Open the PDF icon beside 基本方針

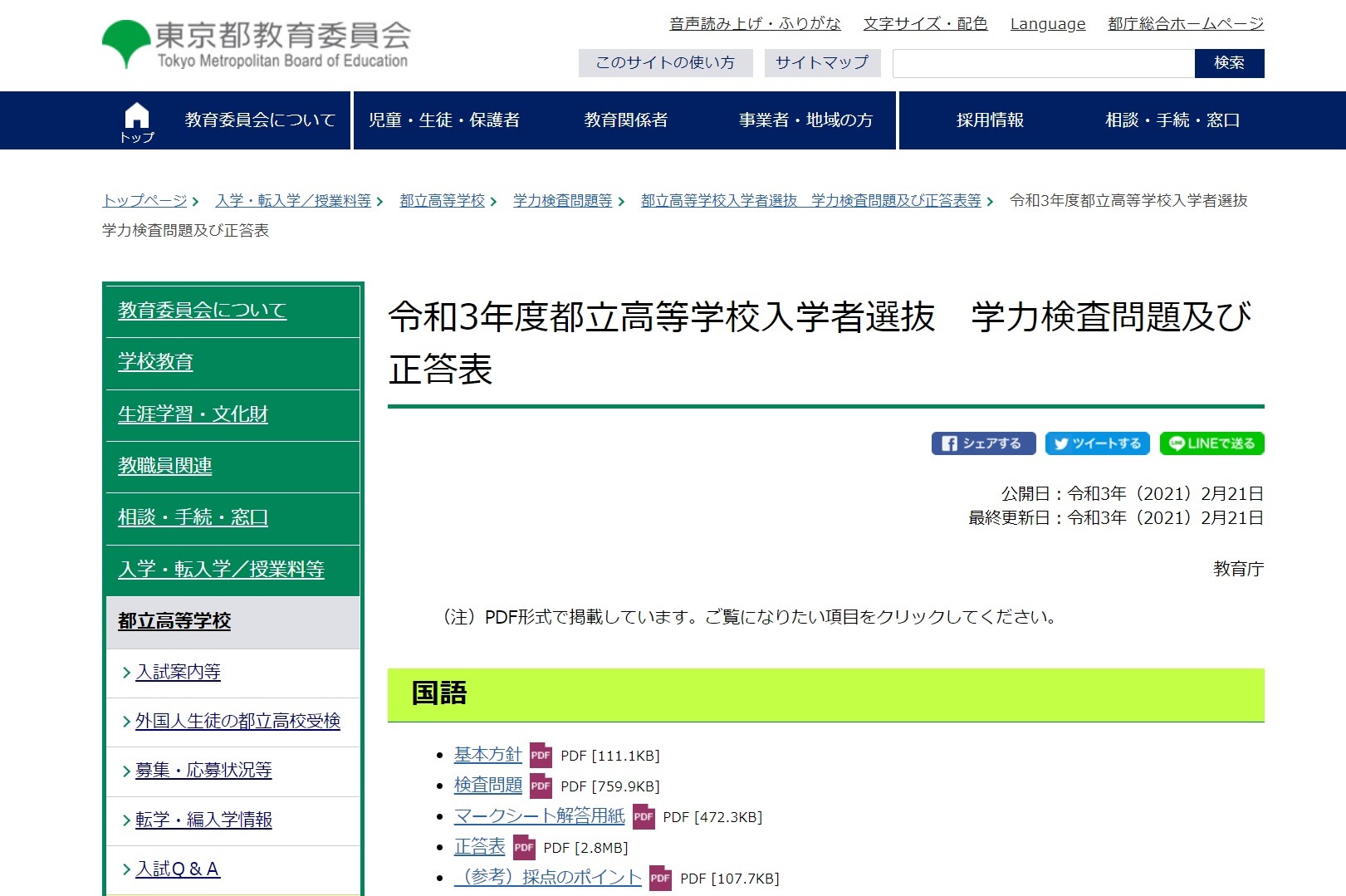[x=541, y=756]
